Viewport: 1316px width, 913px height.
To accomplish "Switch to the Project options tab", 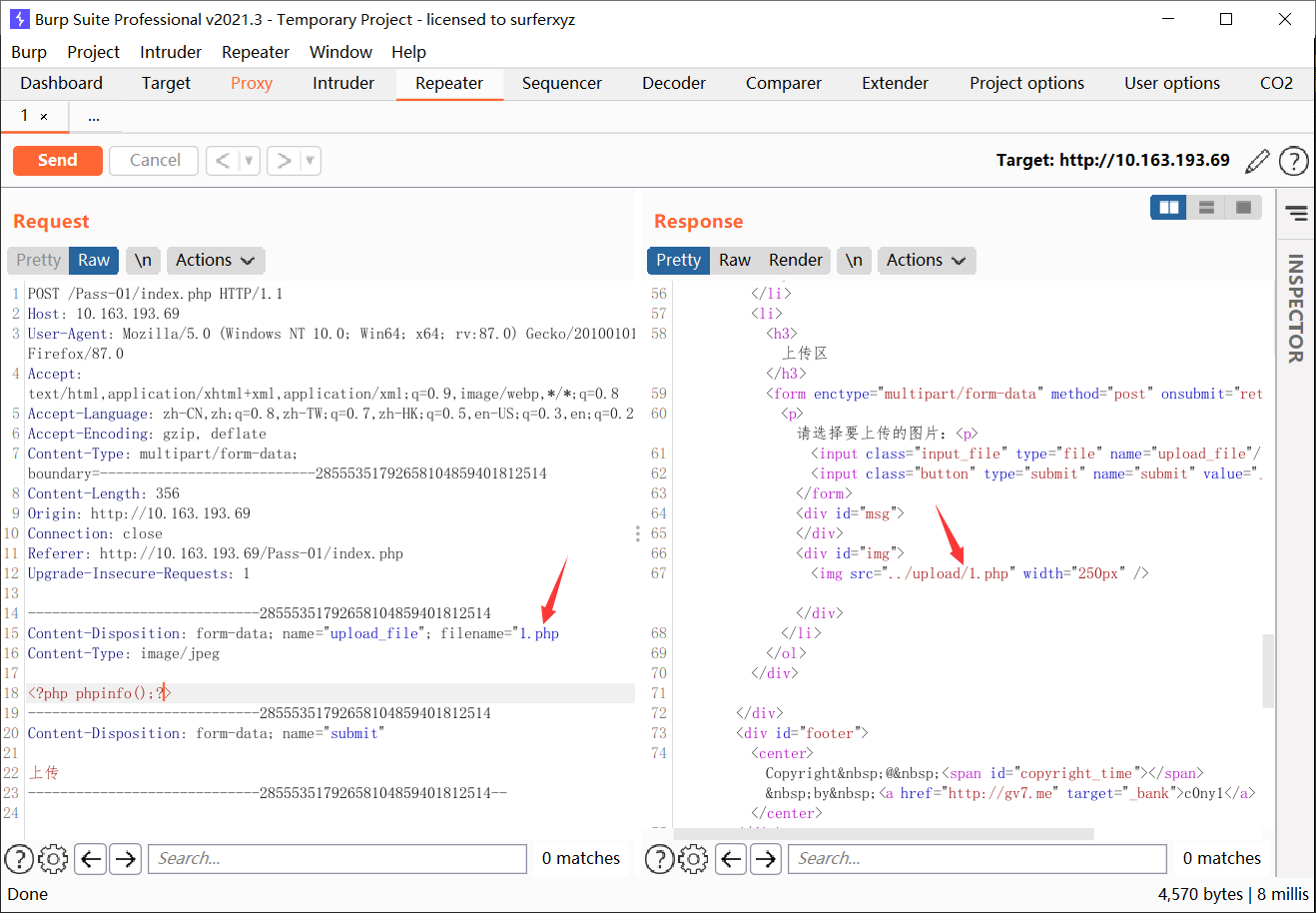I will [x=1026, y=83].
